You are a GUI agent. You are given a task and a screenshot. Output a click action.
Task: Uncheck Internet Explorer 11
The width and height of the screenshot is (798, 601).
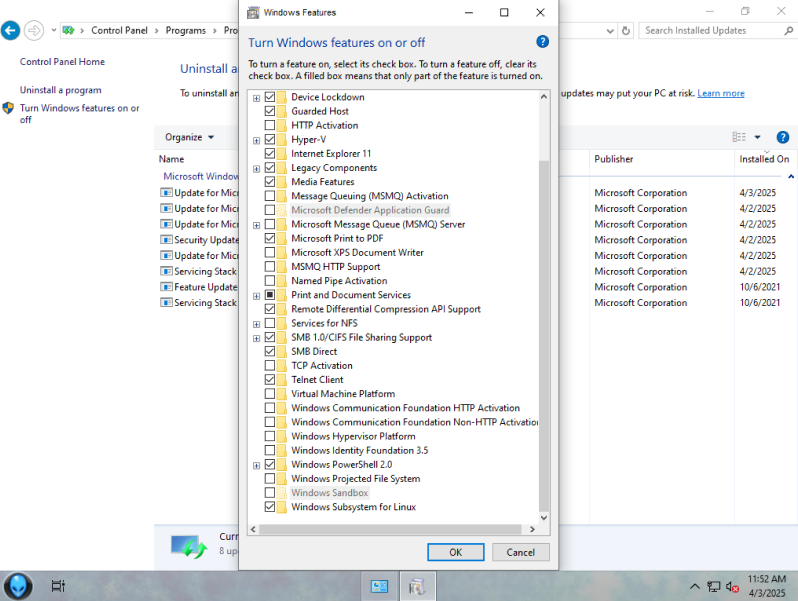point(270,153)
